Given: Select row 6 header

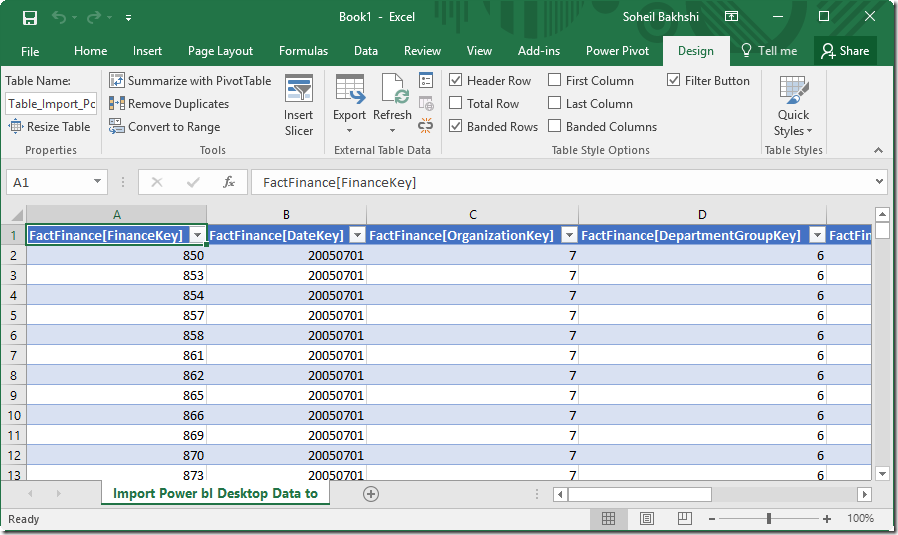Looking at the screenshot, I should point(13,335).
